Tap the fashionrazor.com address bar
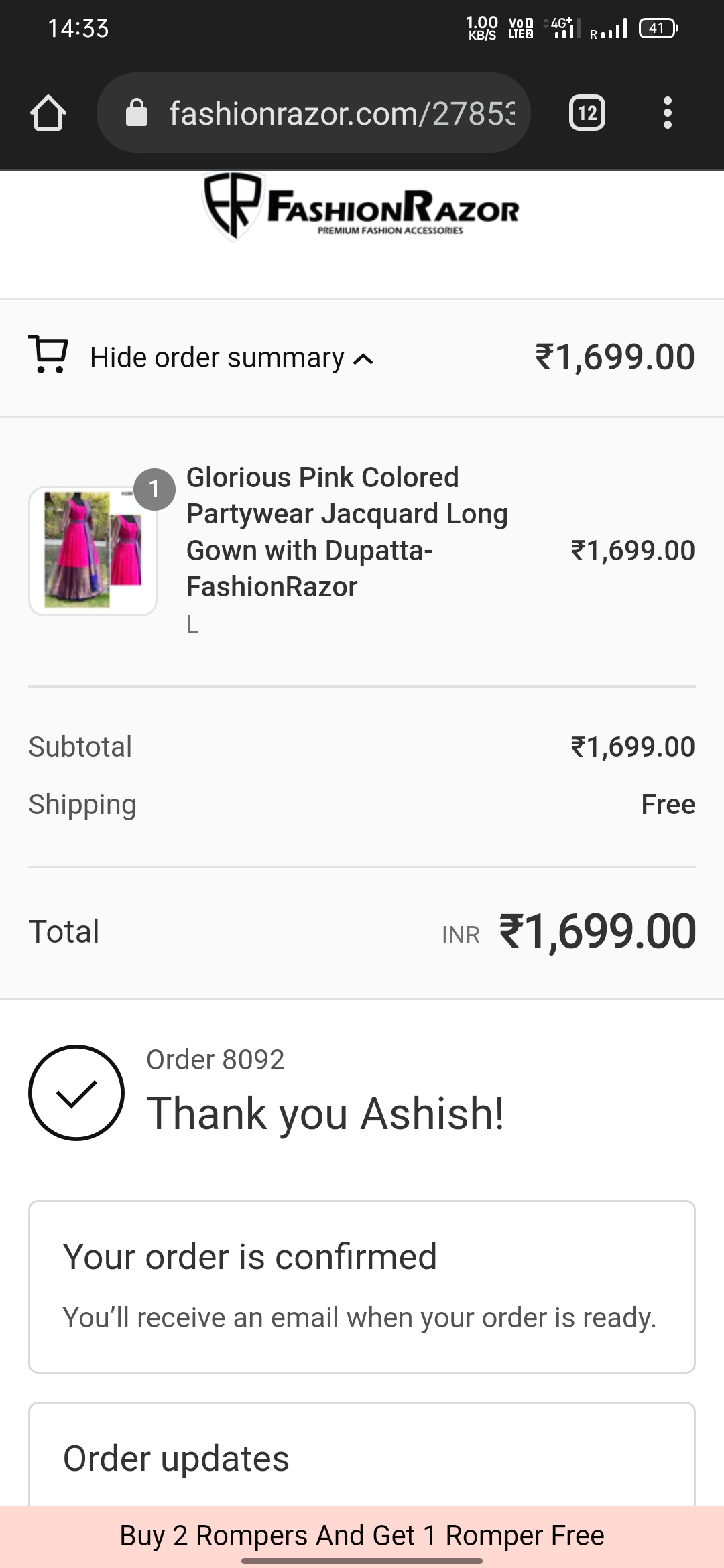This screenshot has height=1568, width=724. click(341, 113)
